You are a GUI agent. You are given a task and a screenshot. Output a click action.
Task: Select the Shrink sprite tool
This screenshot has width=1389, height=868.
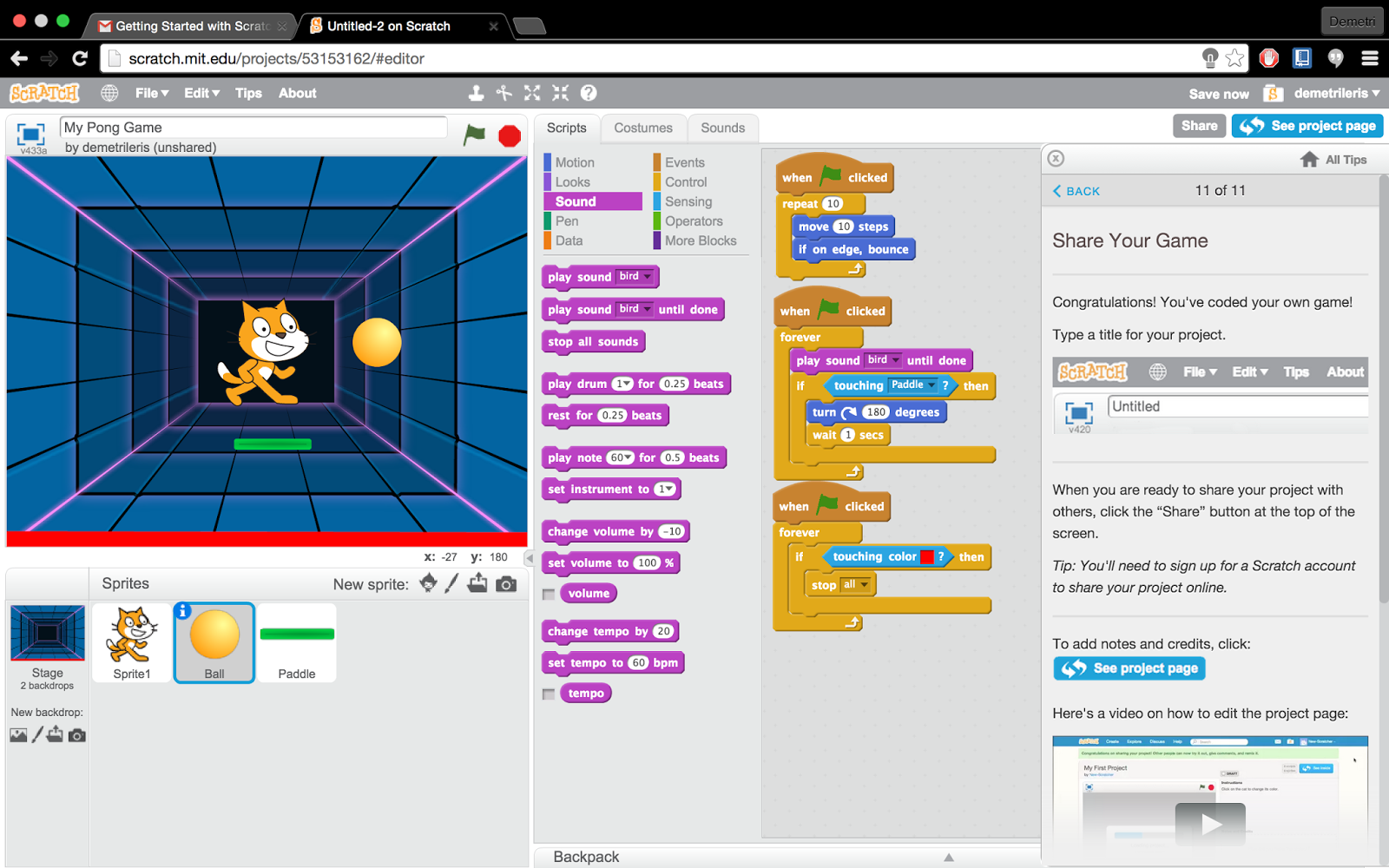click(561, 93)
